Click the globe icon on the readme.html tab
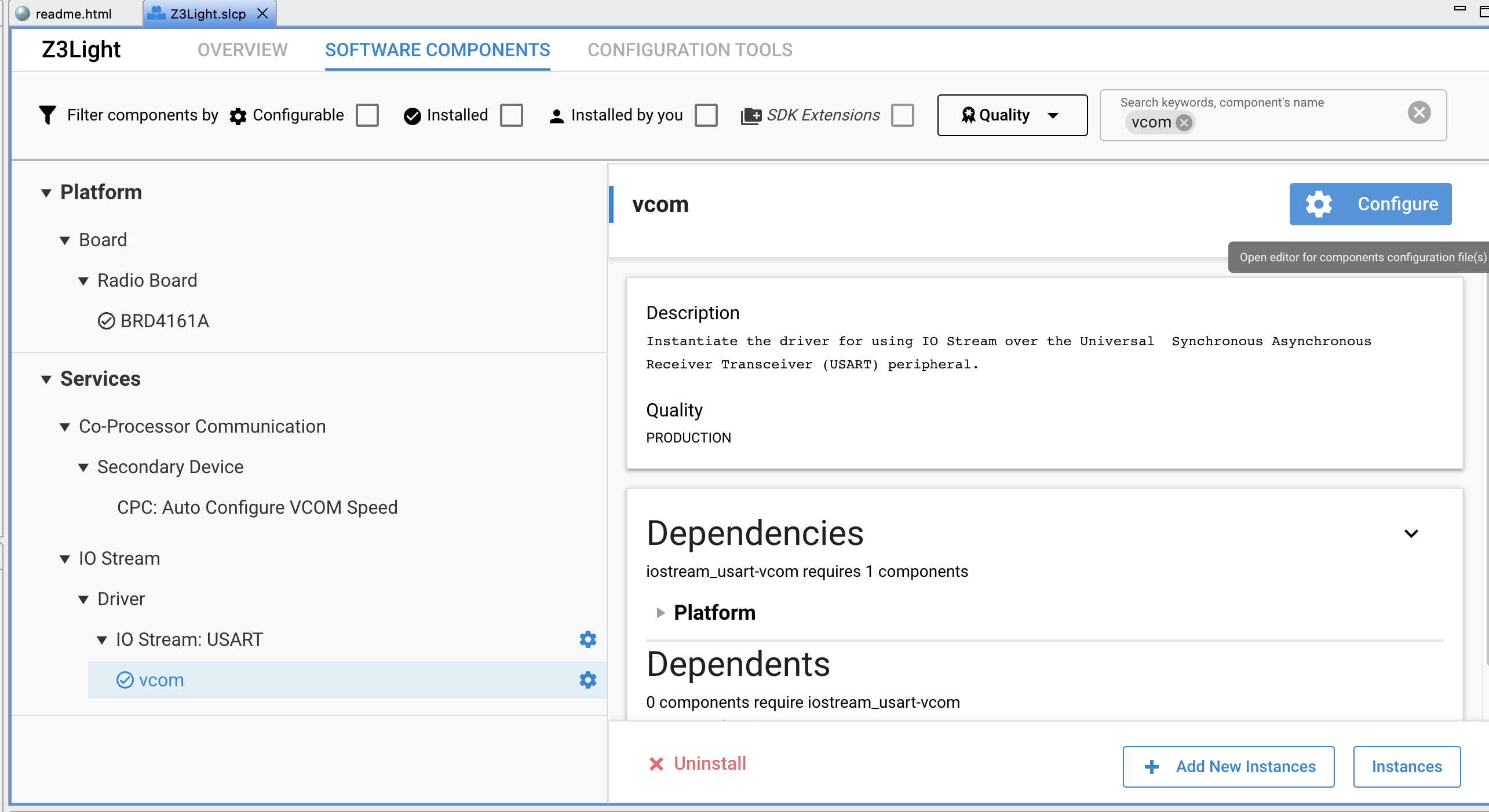The height and width of the screenshot is (812, 1489). click(23, 13)
